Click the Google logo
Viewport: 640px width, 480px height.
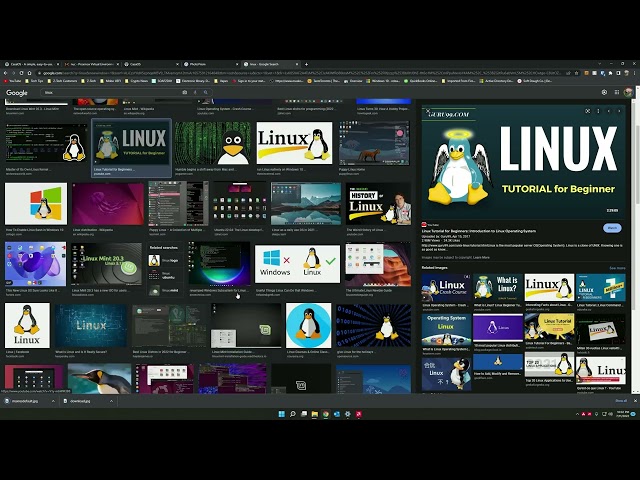[x=17, y=93]
